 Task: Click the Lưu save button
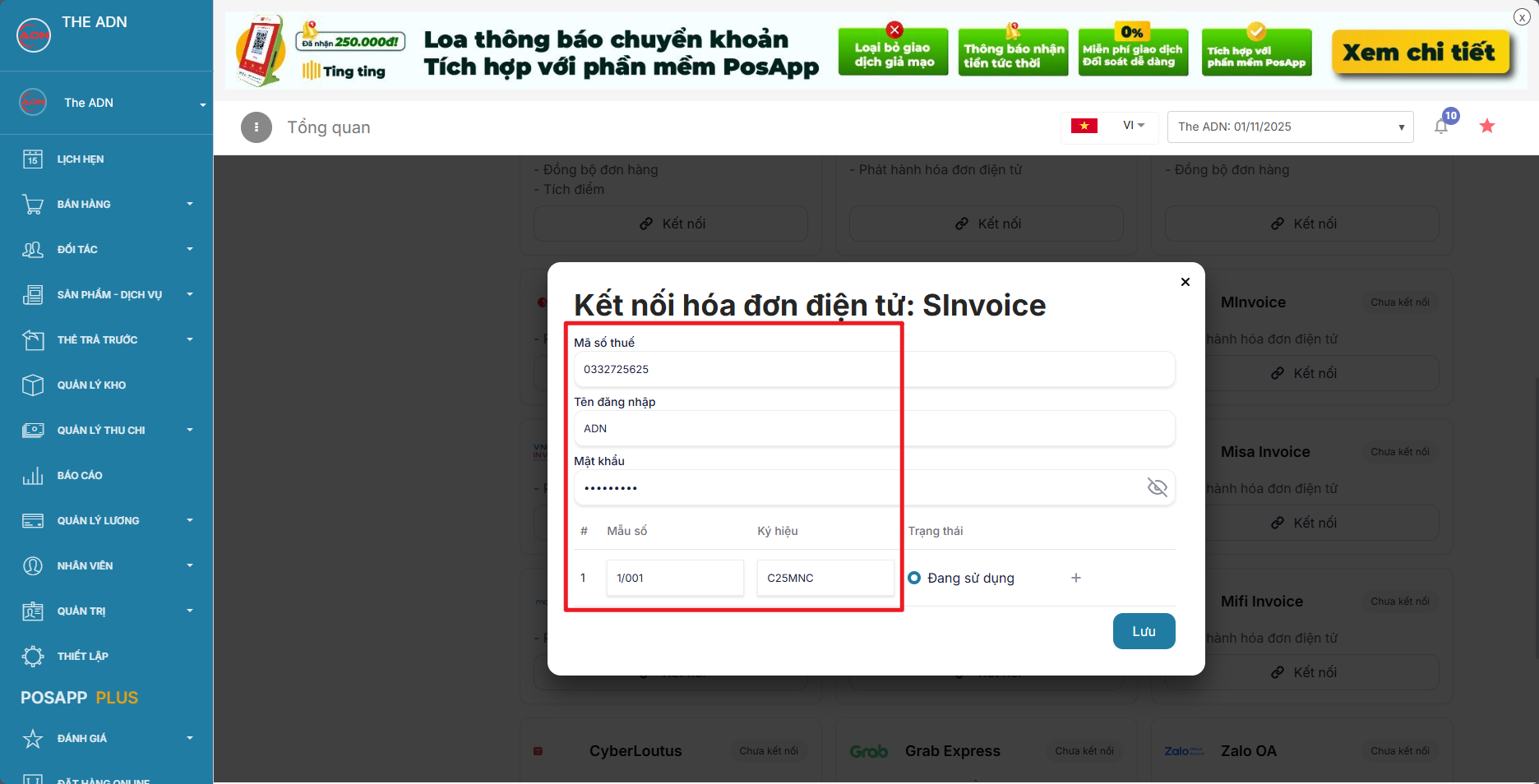pos(1144,631)
